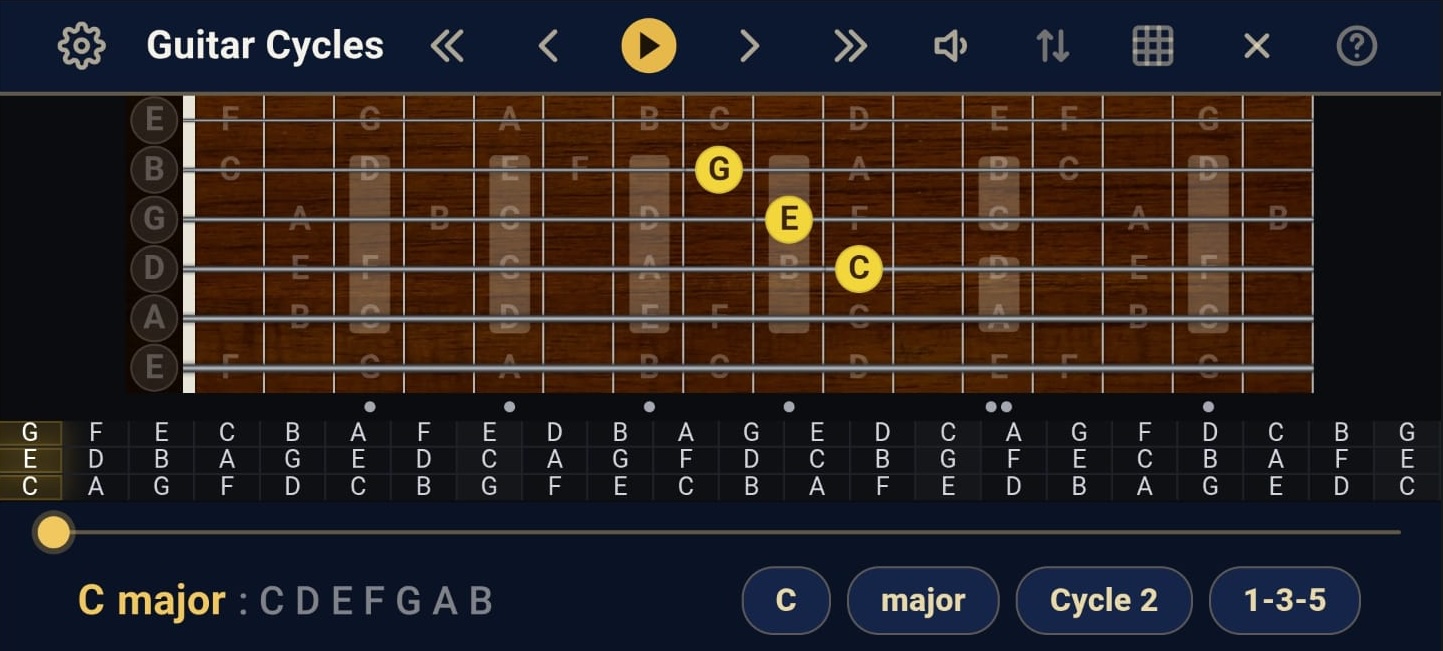
Task: Click the yellow G note on fretboard
Action: 719,169
